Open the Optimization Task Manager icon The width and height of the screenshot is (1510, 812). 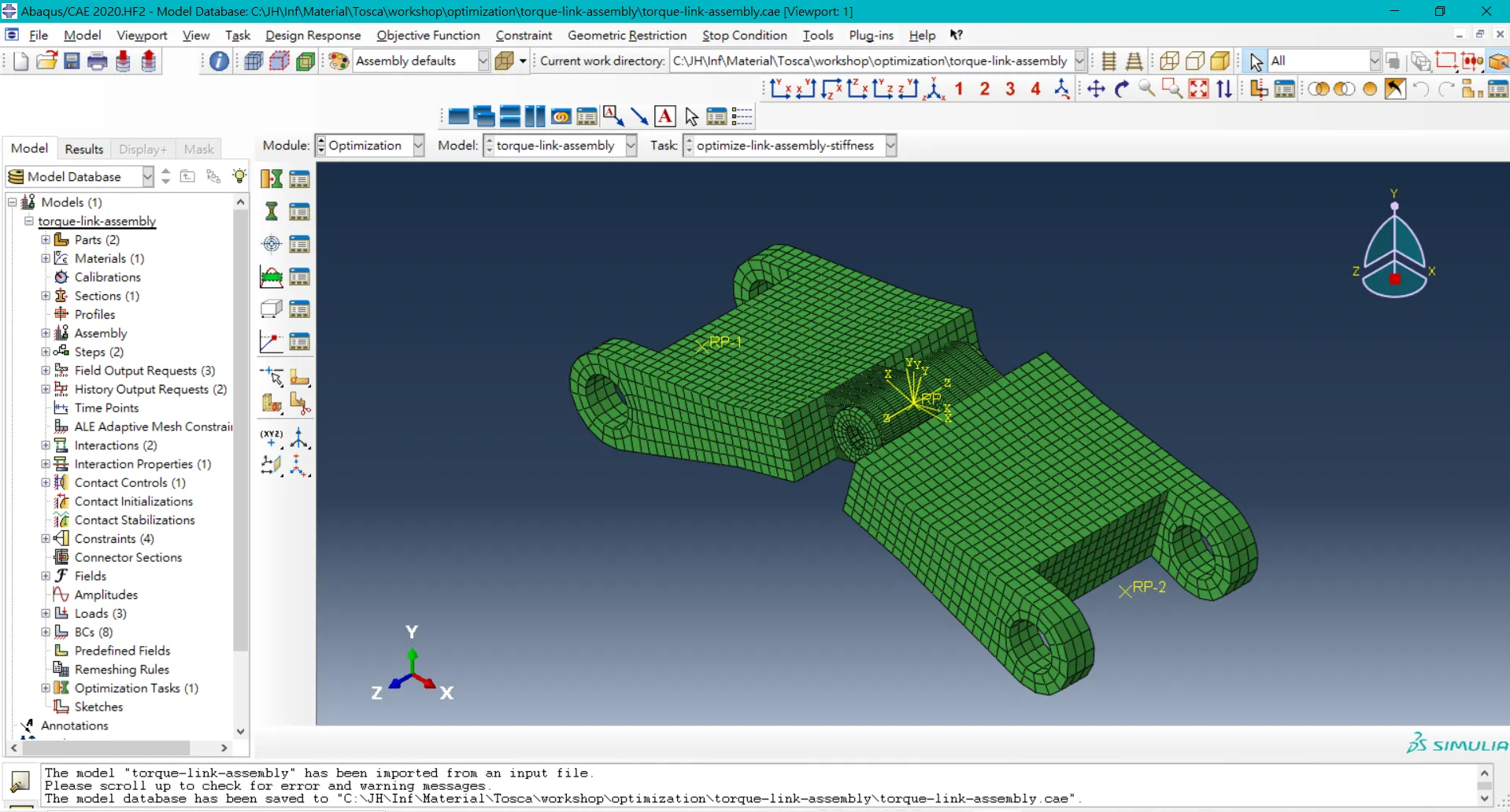pyautogui.click(x=300, y=179)
